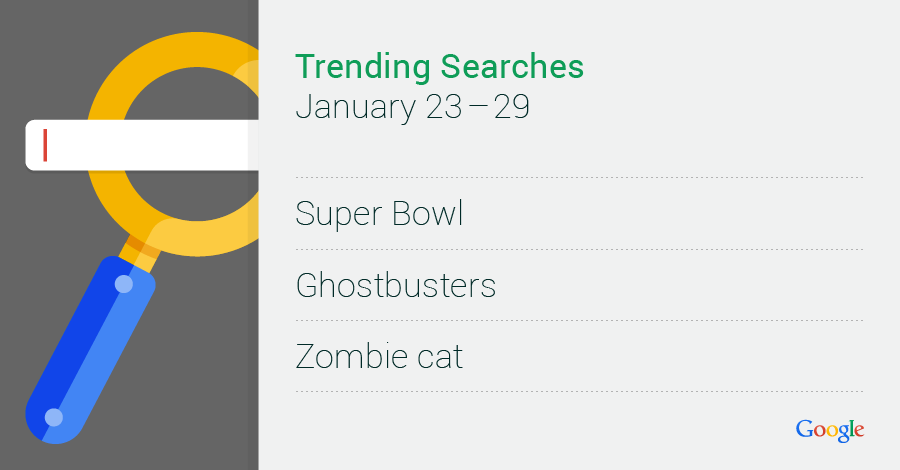Screen dimensions: 900x470
Task: Click the Google logo
Action: tap(829, 430)
